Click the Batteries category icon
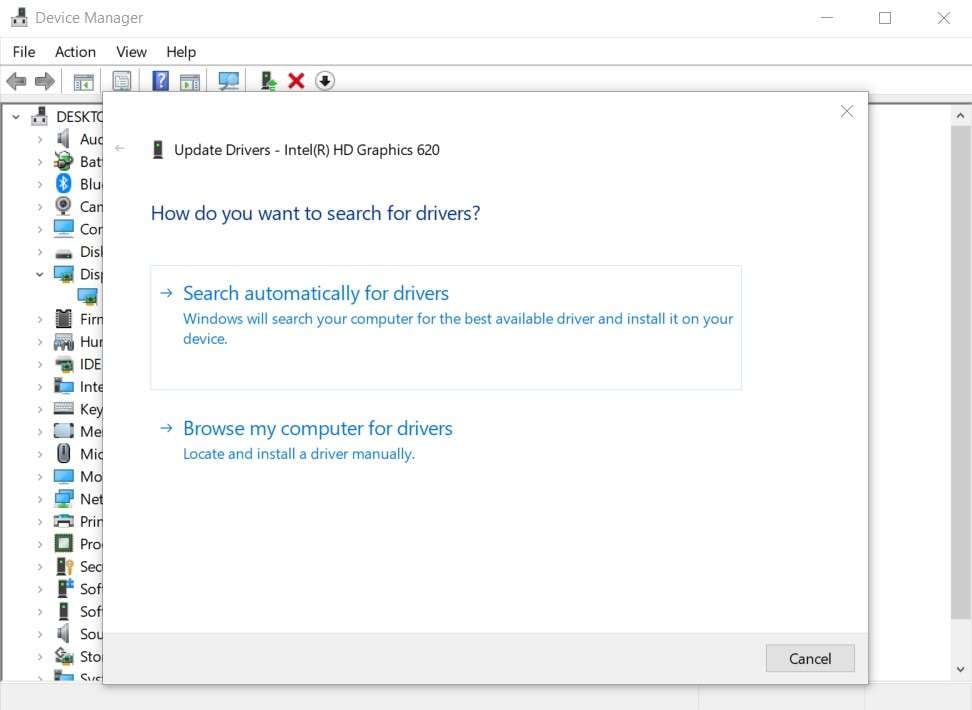 (63, 161)
